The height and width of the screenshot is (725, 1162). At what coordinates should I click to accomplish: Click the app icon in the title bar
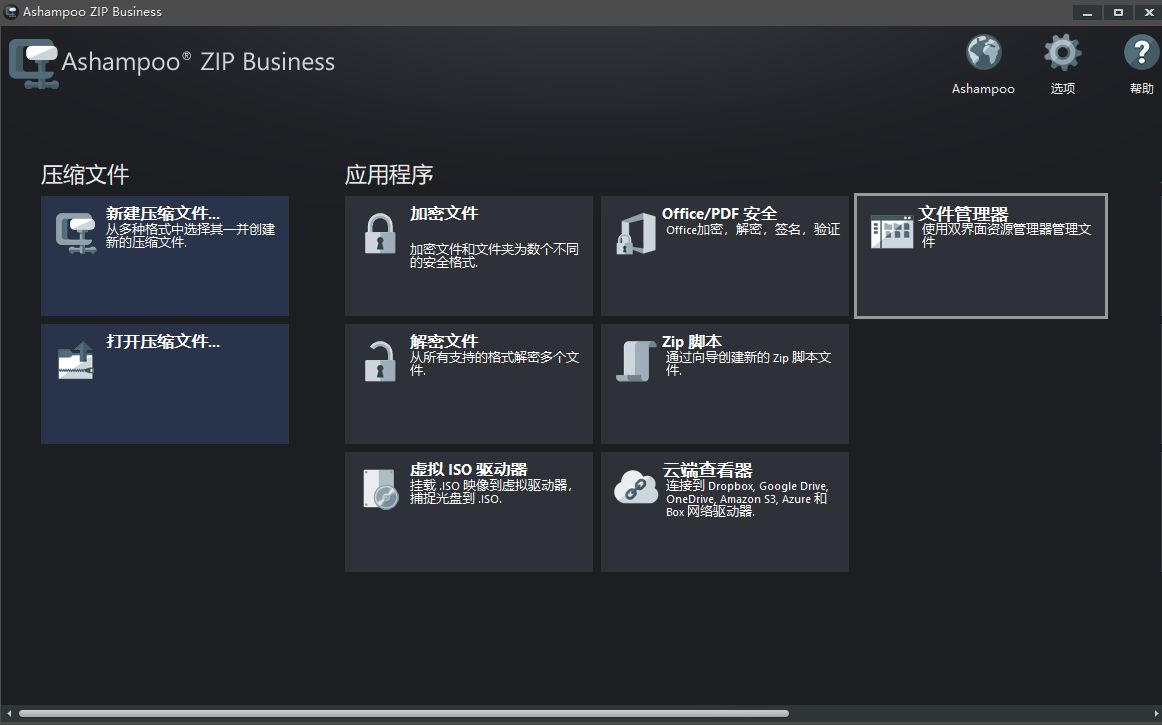pyautogui.click(x=11, y=12)
